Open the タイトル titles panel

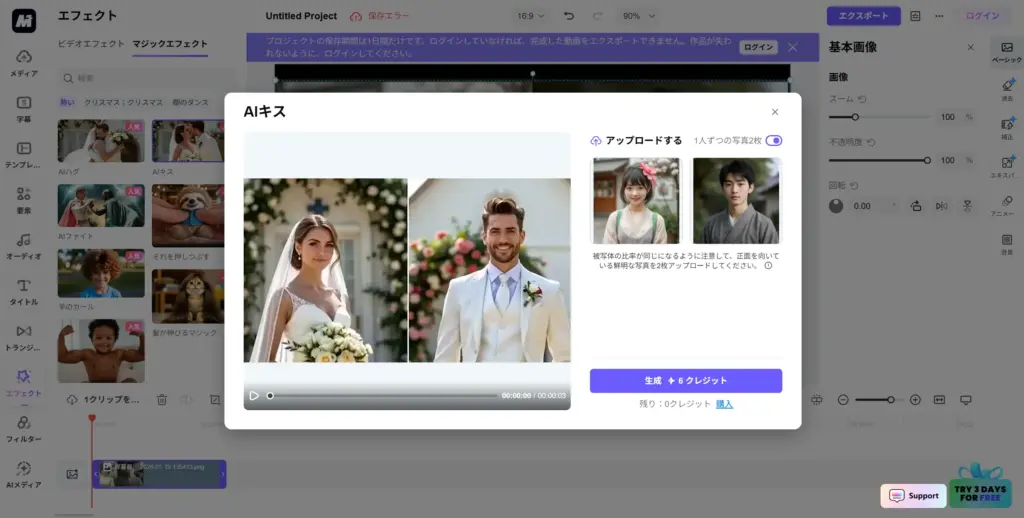coord(24,292)
